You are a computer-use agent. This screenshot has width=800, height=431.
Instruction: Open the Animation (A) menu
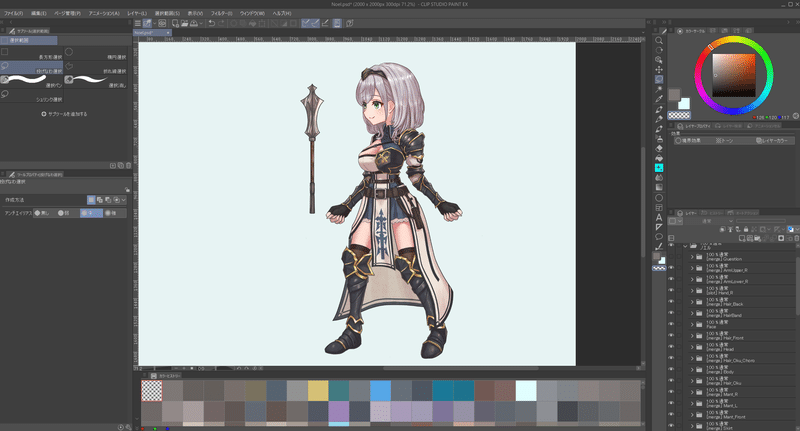104,13
